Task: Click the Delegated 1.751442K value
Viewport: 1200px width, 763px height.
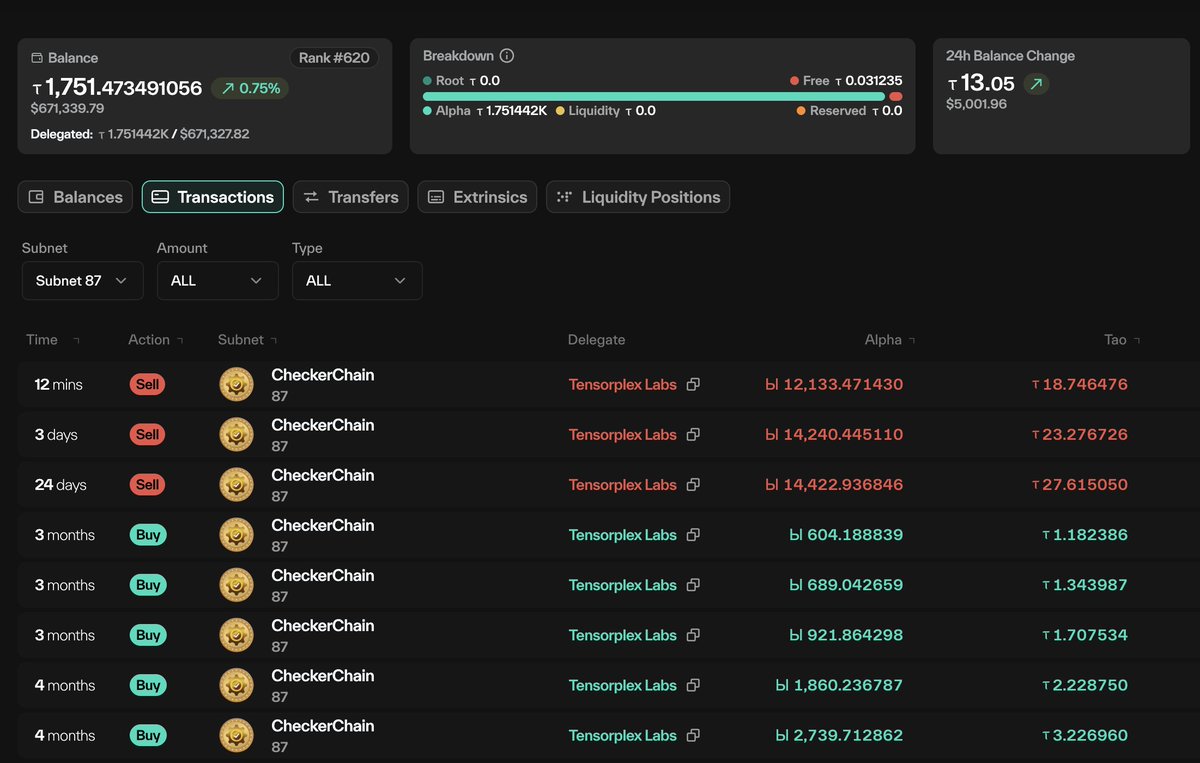Action: pyautogui.click(x=135, y=134)
